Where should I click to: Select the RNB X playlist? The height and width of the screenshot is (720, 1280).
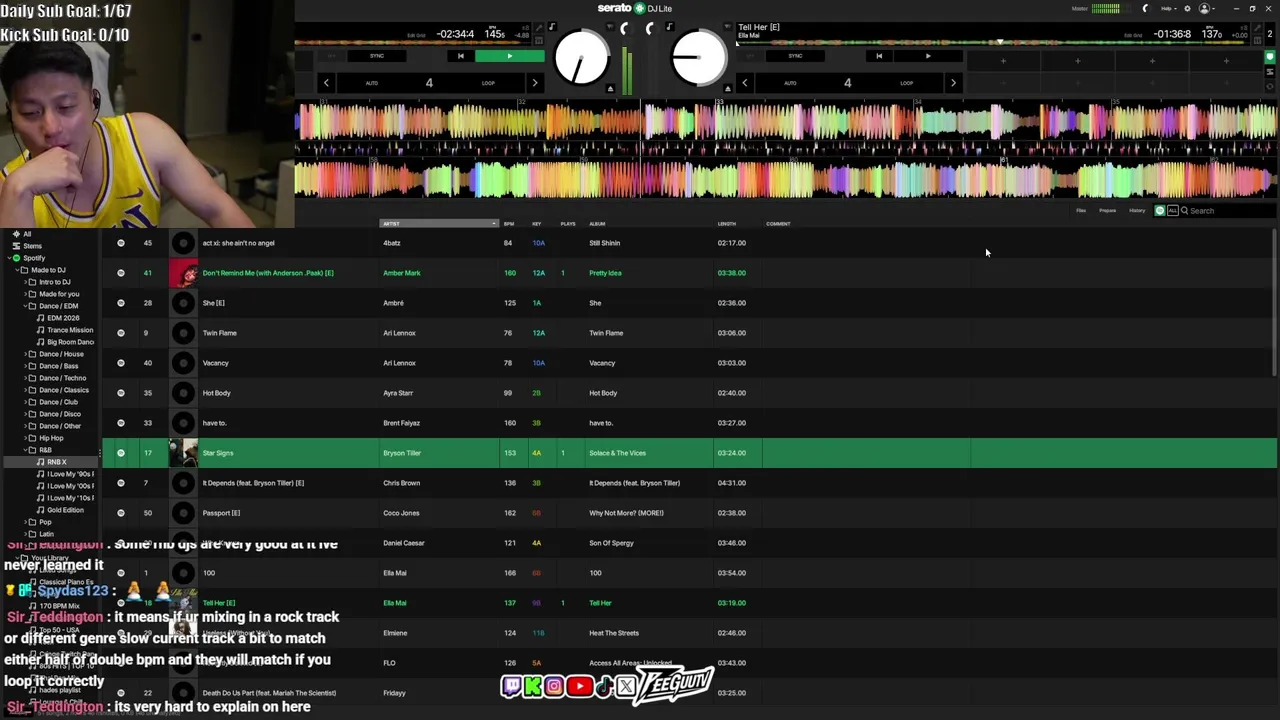click(x=57, y=462)
